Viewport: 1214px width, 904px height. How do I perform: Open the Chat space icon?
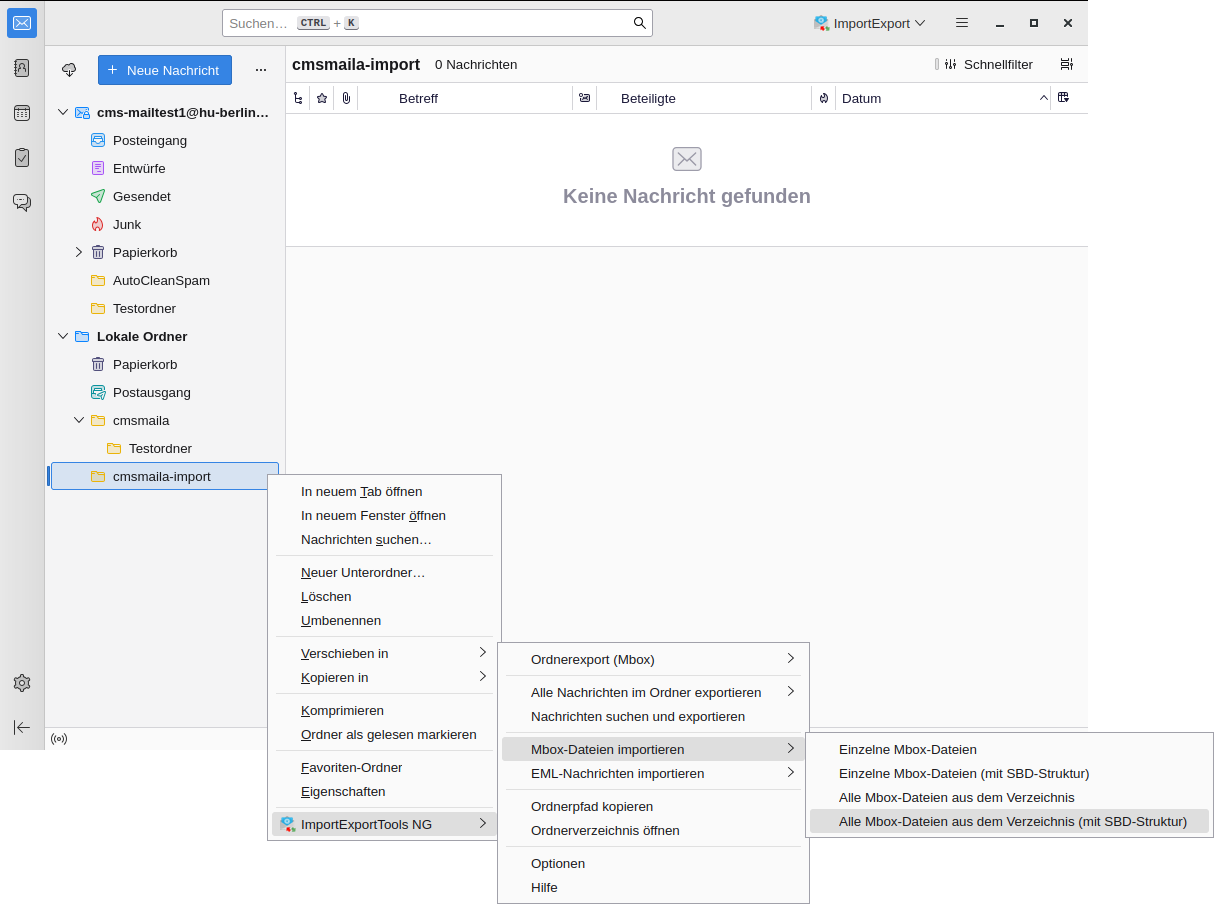pyautogui.click(x=22, y=202)
